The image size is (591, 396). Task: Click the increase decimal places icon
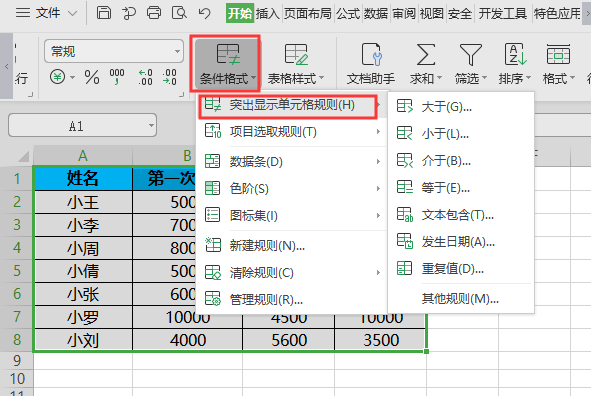click(145, 77)
